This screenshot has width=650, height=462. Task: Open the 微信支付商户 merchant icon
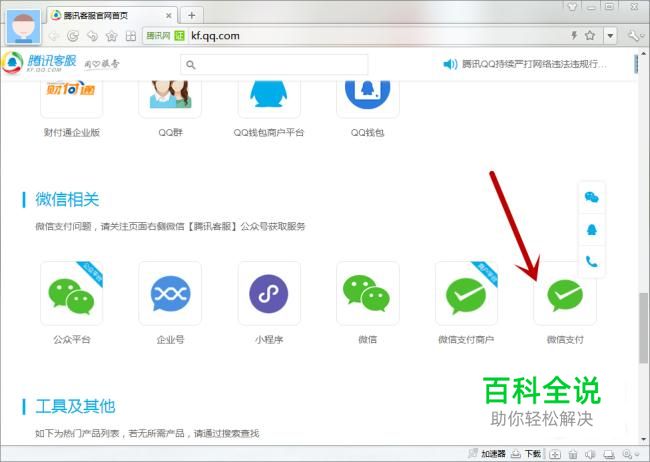coord(466,294)
